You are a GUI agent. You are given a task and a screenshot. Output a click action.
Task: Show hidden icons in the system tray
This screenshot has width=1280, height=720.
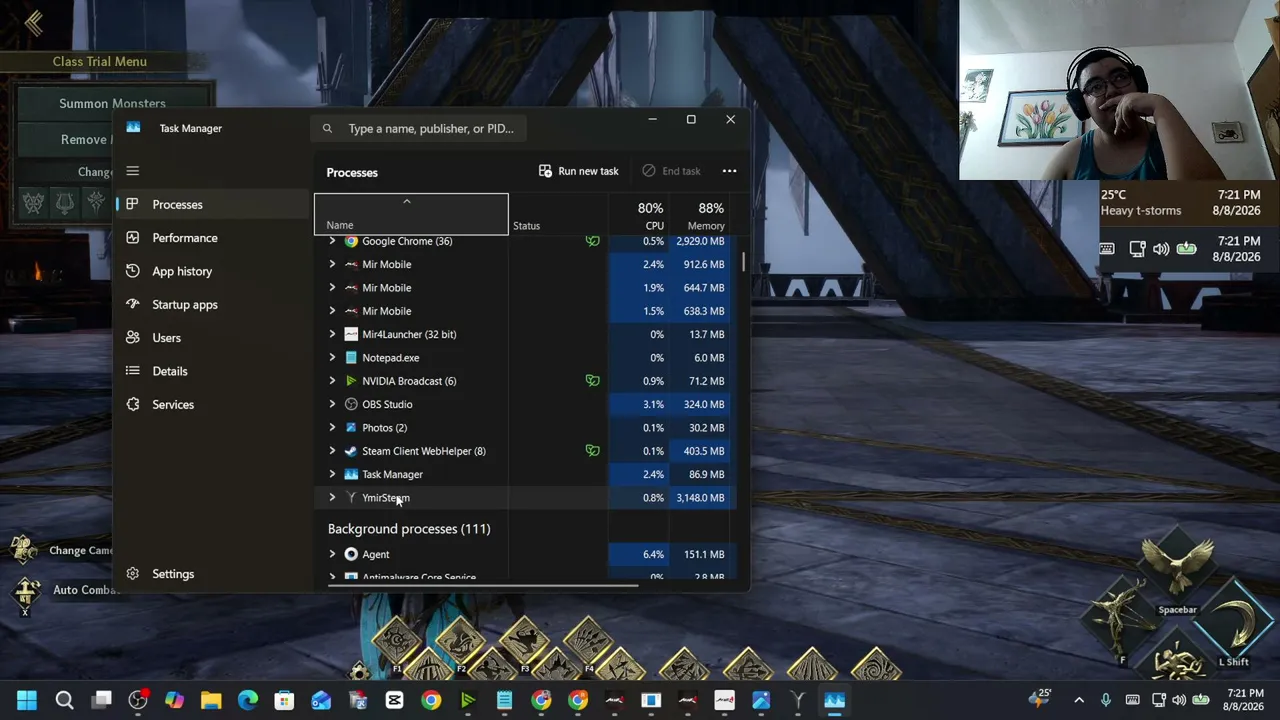pos(1079,700)
